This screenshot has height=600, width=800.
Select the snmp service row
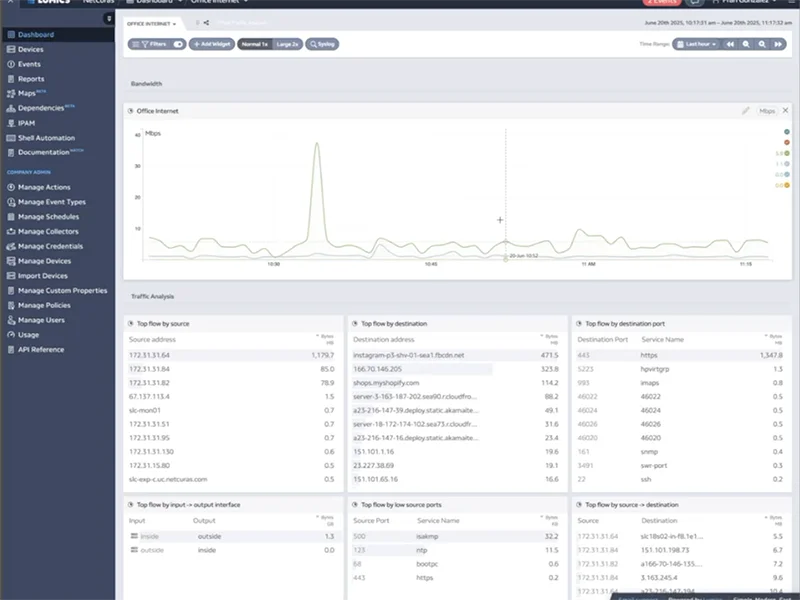click(x=681, y=452)
